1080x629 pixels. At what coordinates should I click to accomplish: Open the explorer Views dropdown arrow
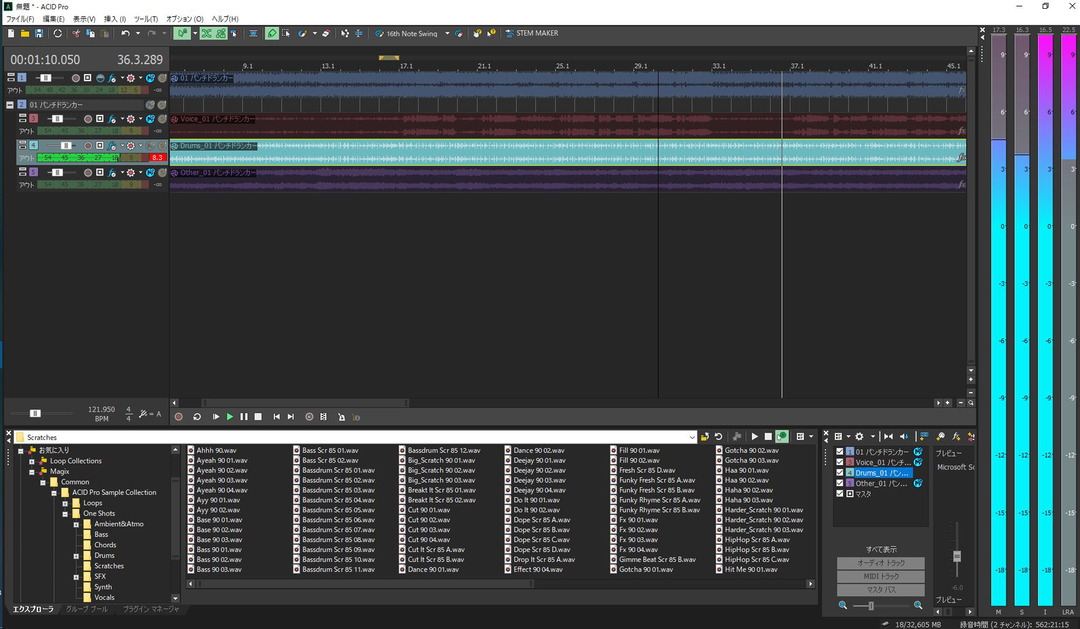(x=811, y=437)
